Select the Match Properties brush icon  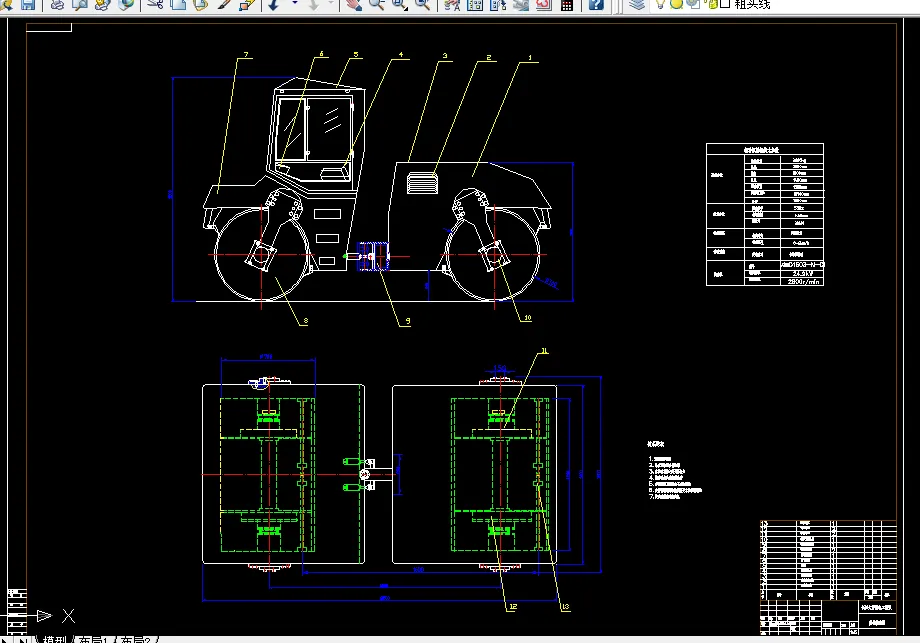pyautogui.click(x=224, y=5)
